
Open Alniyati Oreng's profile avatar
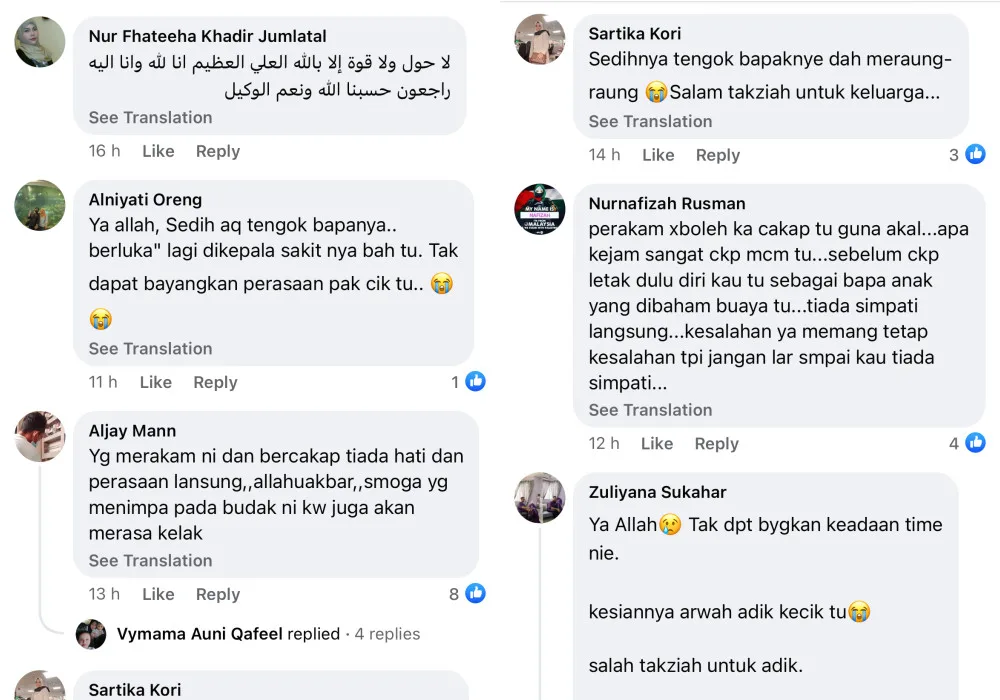coord(40,206)
